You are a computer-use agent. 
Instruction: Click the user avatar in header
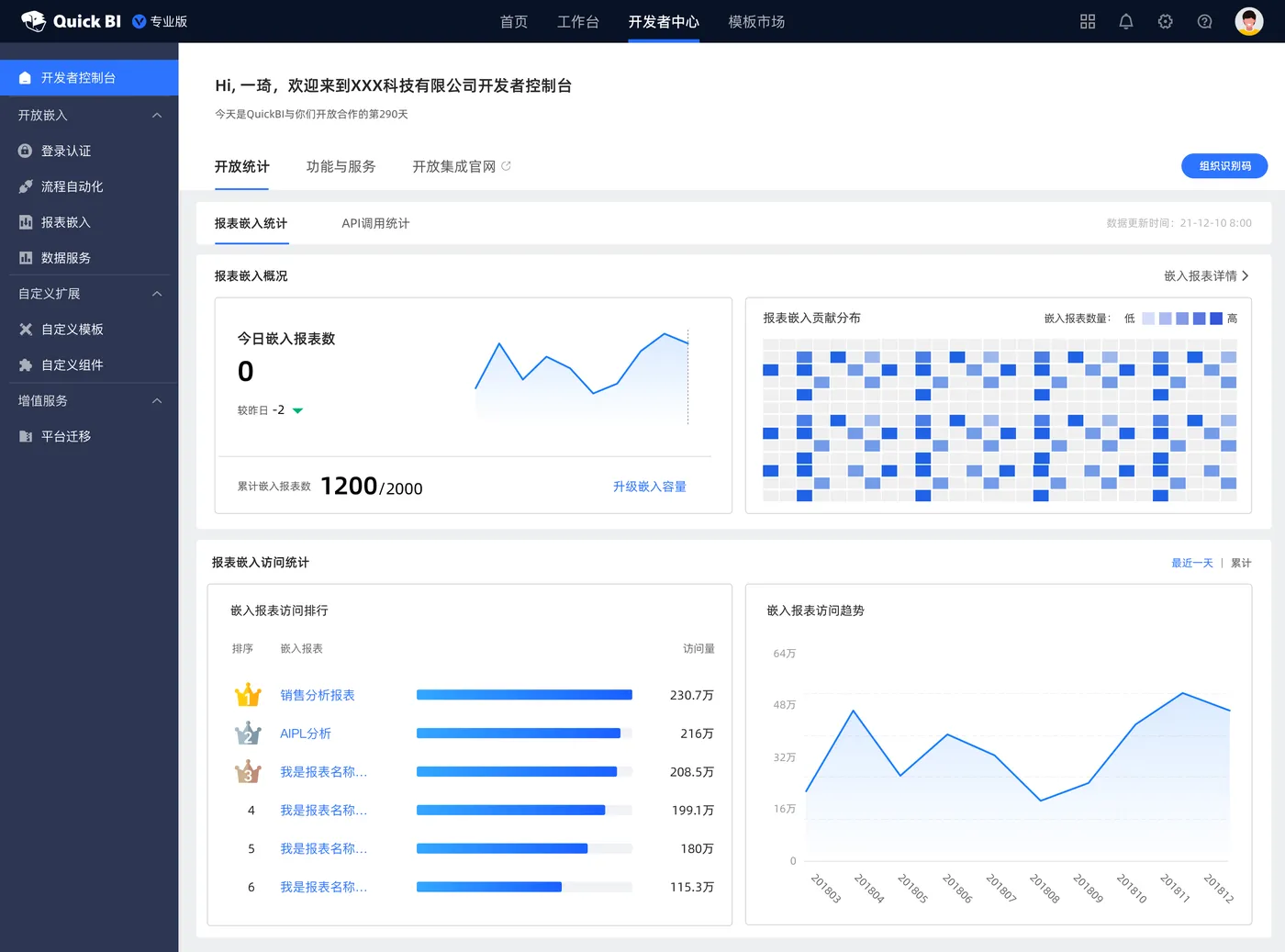1249,21
